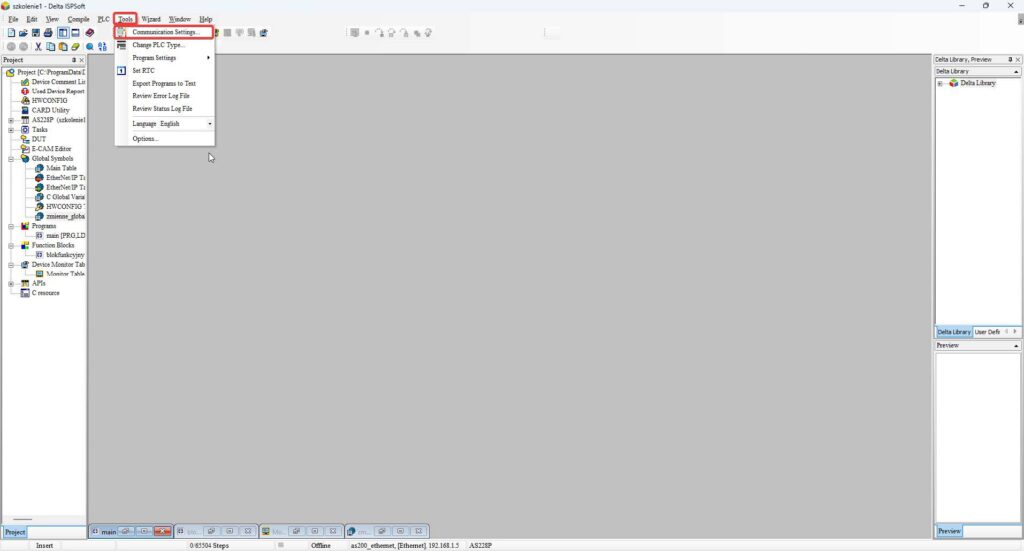Expand the APIs tree node
The height and width of the screenshot is (551, 1024).
(x=11, y=283)
